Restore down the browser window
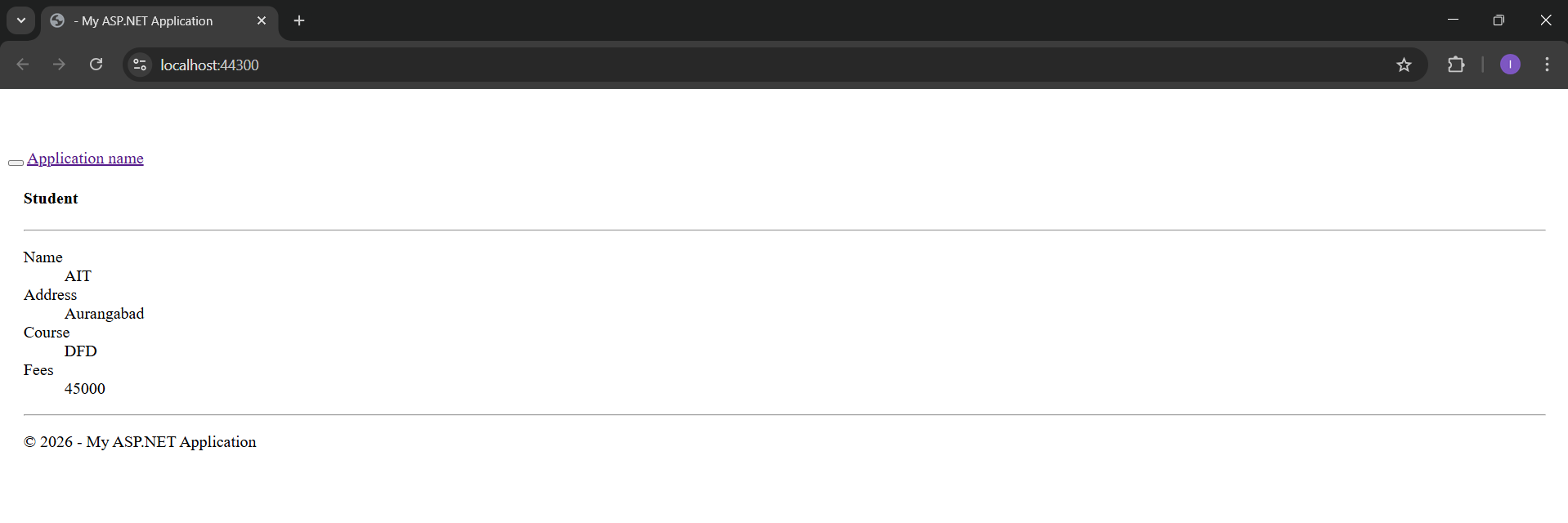The height and width of the screenshot is (523, 1568). point(1499,20)
